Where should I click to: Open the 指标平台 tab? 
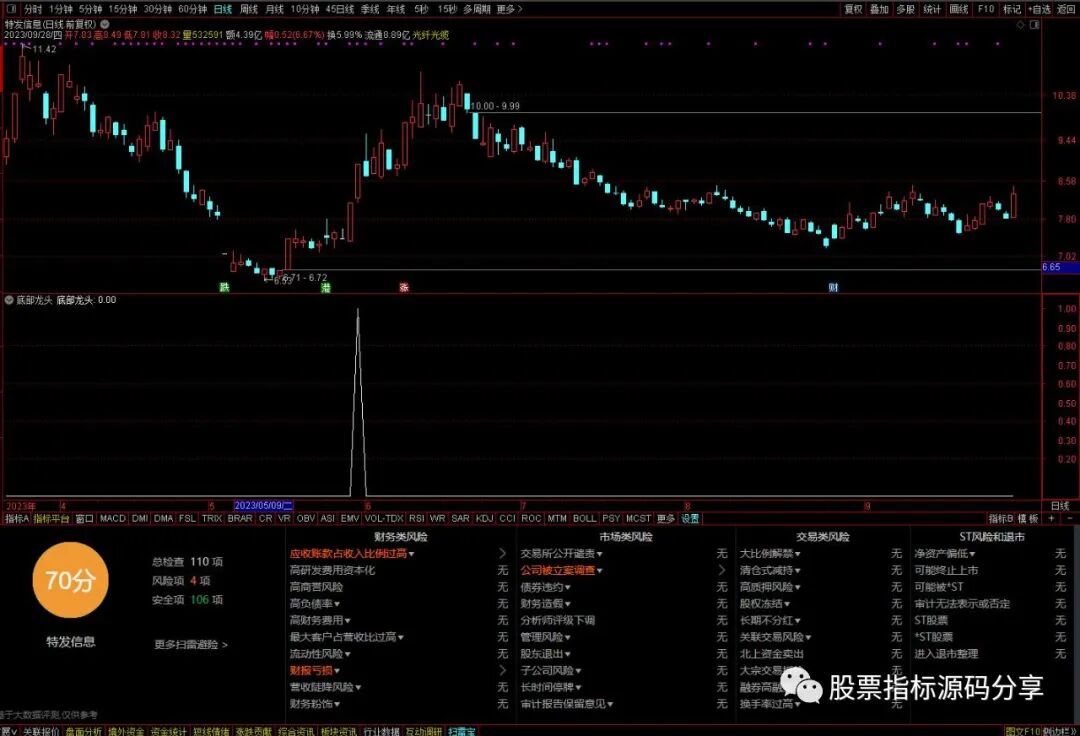(52, 518)
